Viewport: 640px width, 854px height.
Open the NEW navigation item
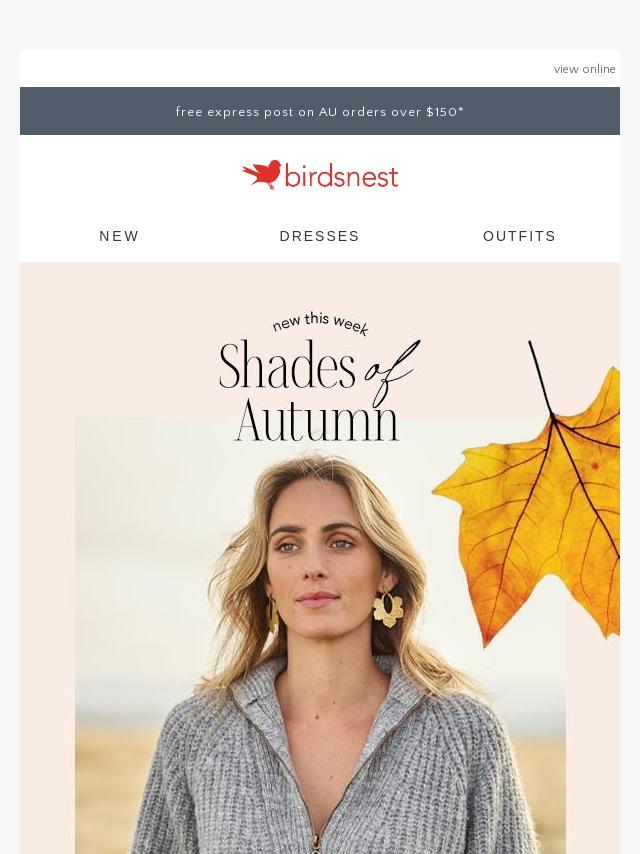[x=119, y=236]
